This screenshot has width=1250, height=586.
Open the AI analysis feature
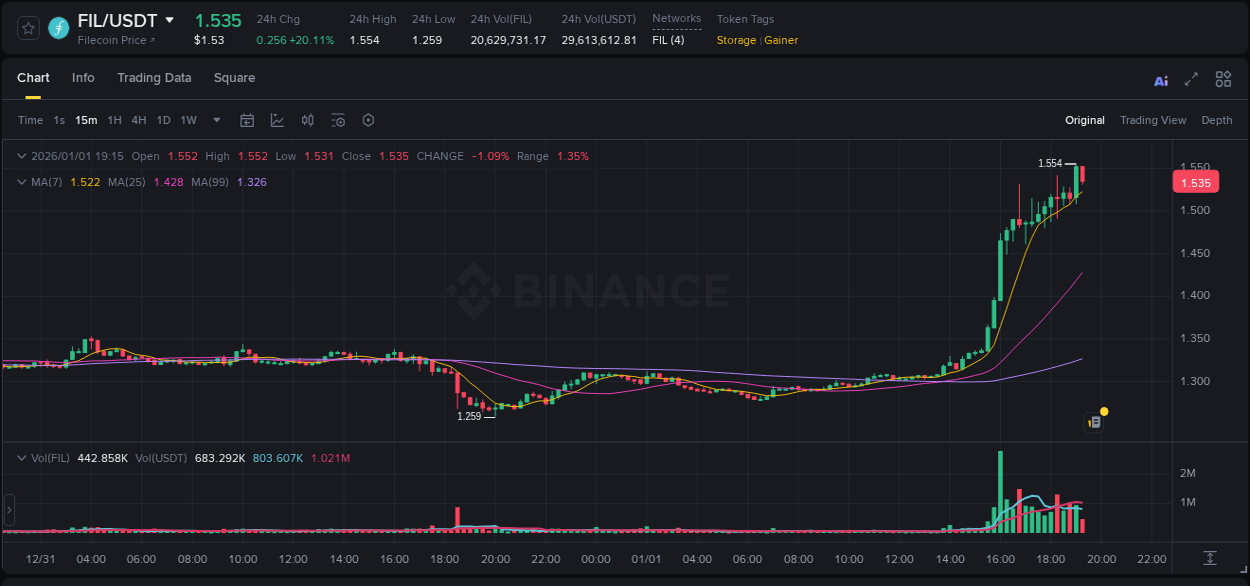(x=1160, y=79)
